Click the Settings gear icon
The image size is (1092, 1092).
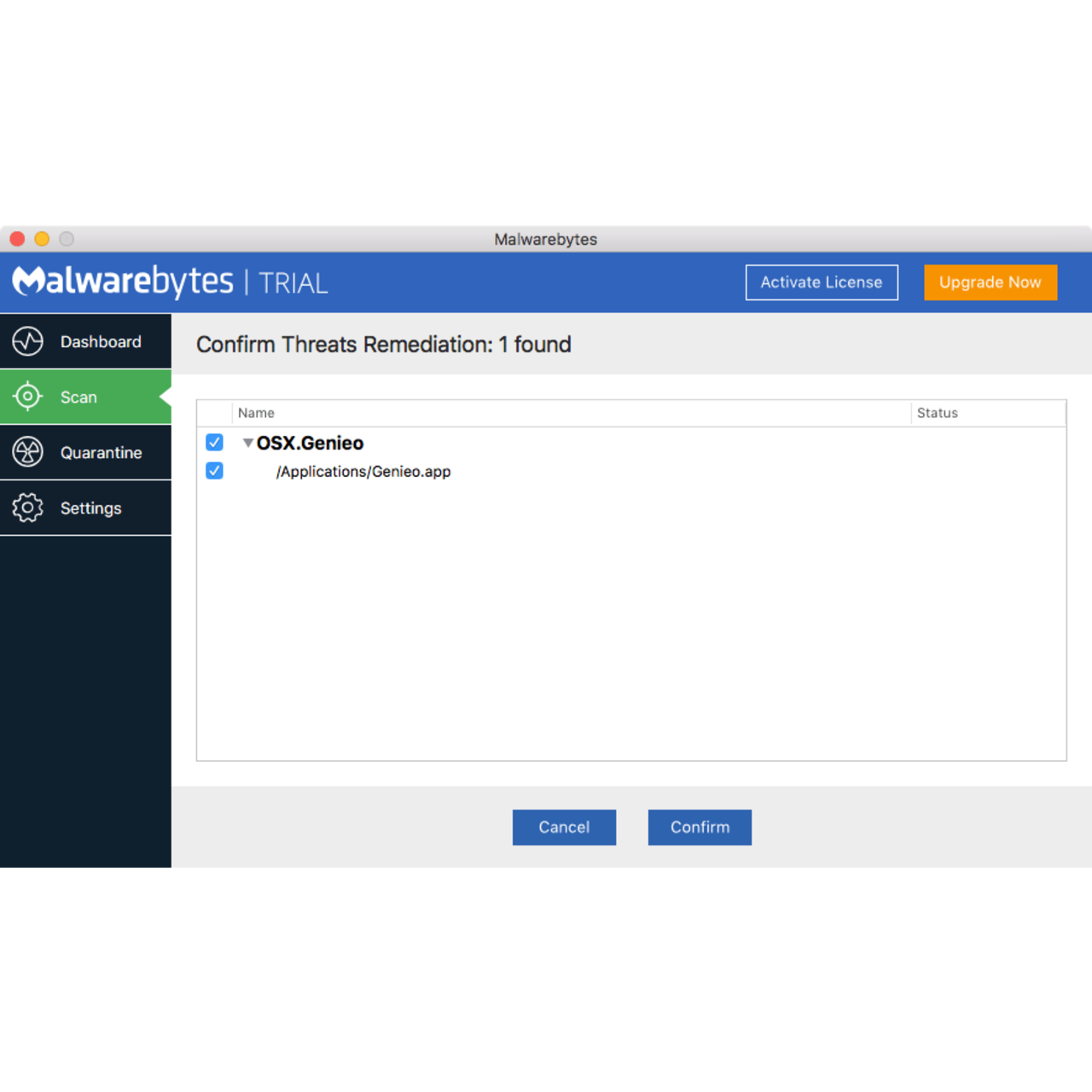point(27,508)
